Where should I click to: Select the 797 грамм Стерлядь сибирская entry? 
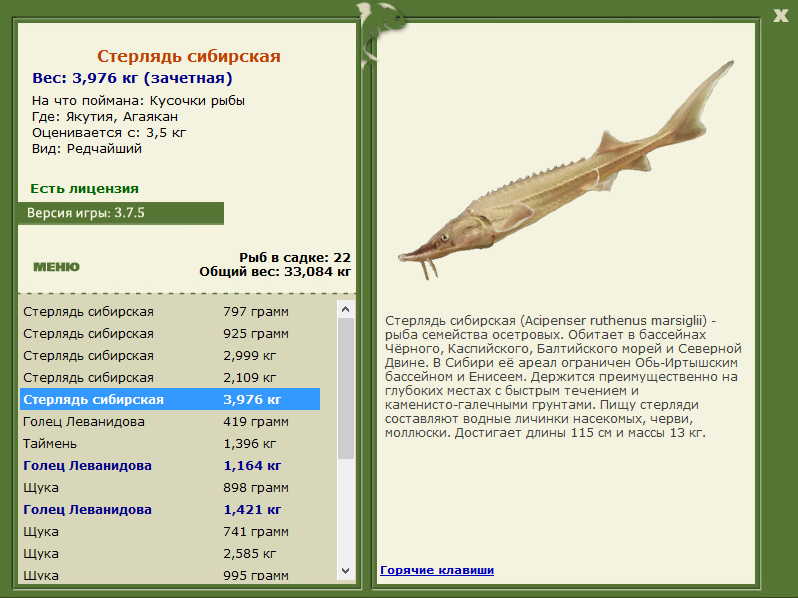pos(170,311)
